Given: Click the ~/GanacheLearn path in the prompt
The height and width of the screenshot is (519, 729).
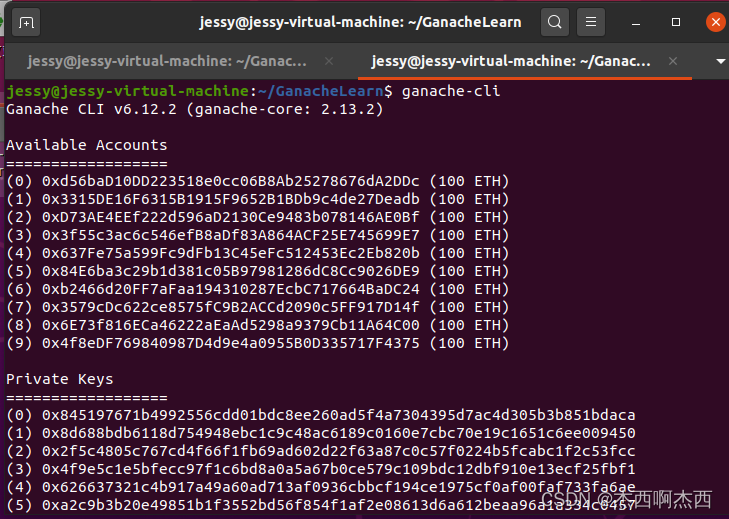Looking at the screenshot, I should coord(321,91).
